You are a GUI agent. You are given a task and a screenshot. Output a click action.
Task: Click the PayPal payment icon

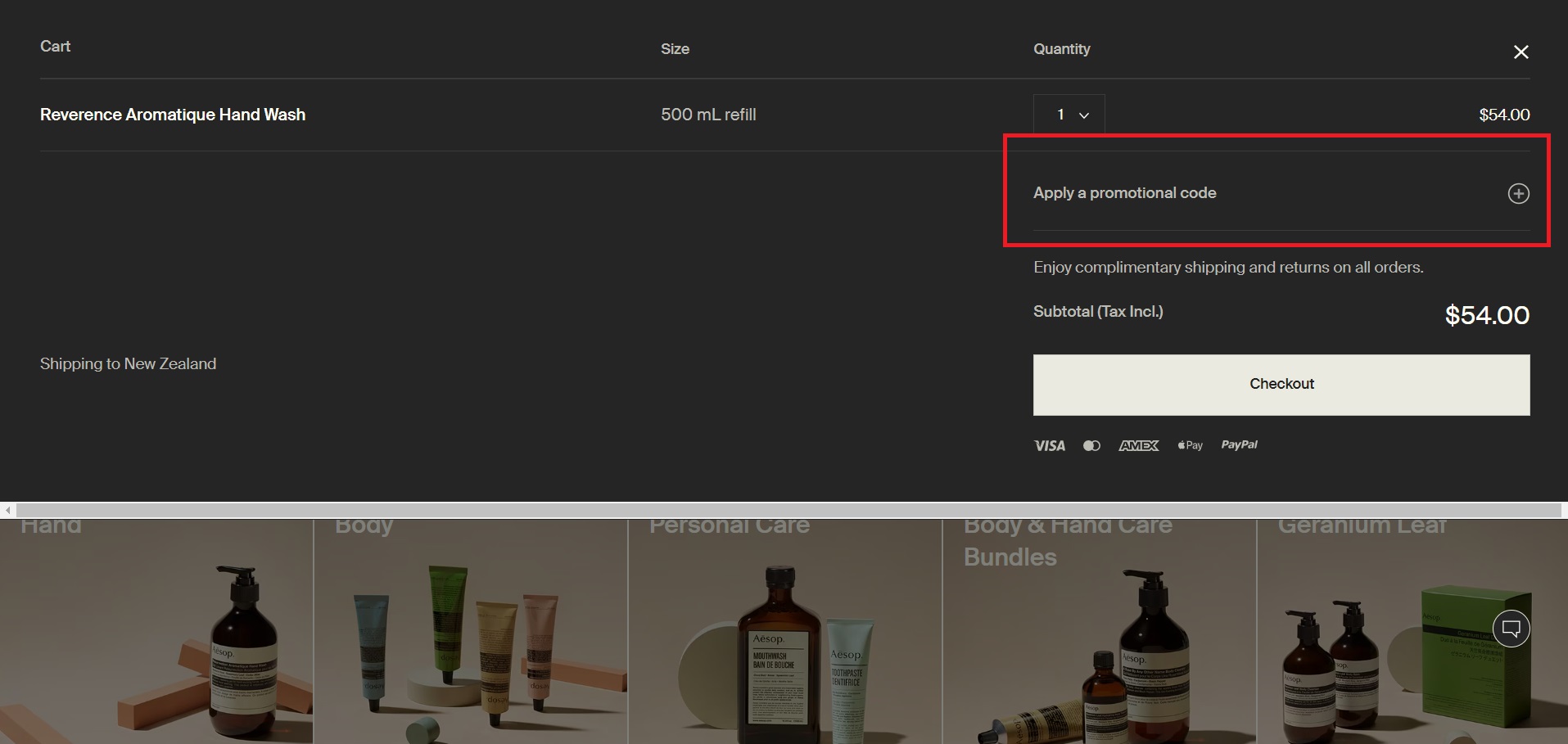tap(1239, 445)
